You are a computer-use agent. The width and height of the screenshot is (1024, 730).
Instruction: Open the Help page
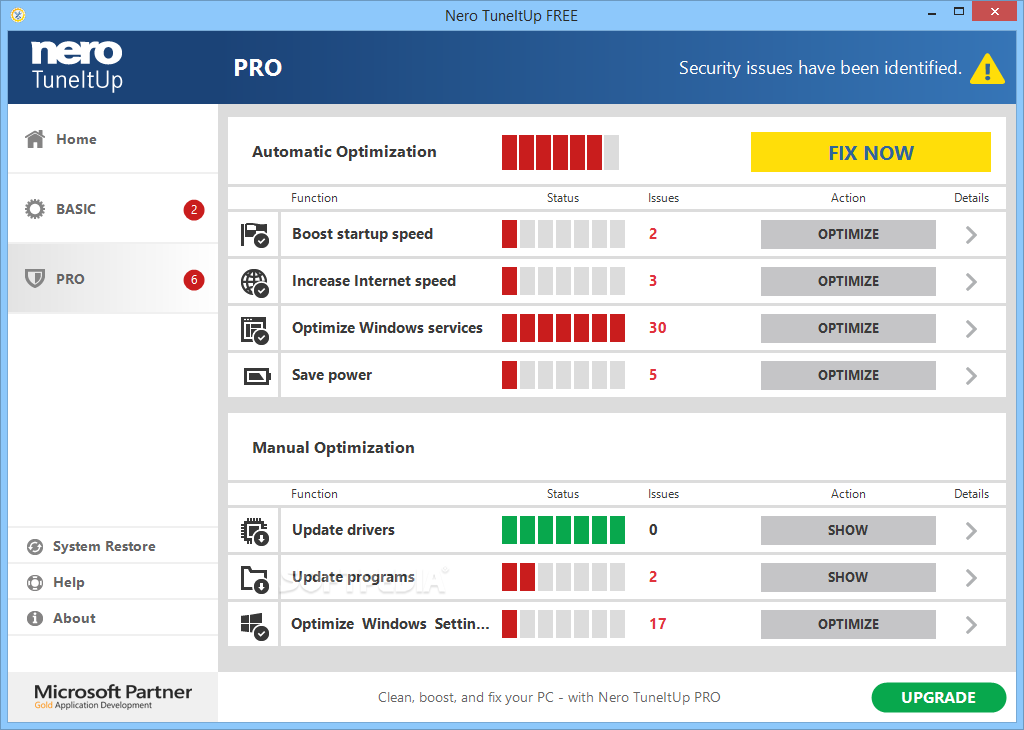point(113,582)
